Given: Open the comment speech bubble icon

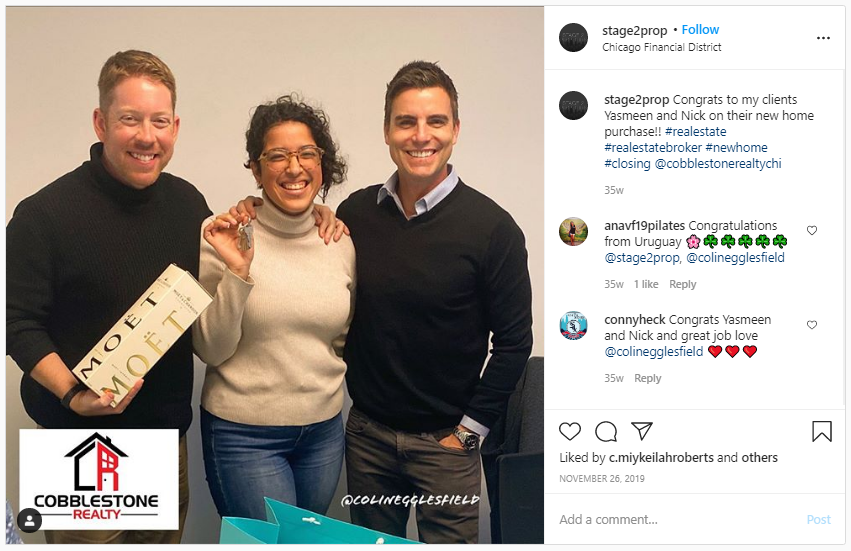Looking at the screenshot, I should [606, 432].
